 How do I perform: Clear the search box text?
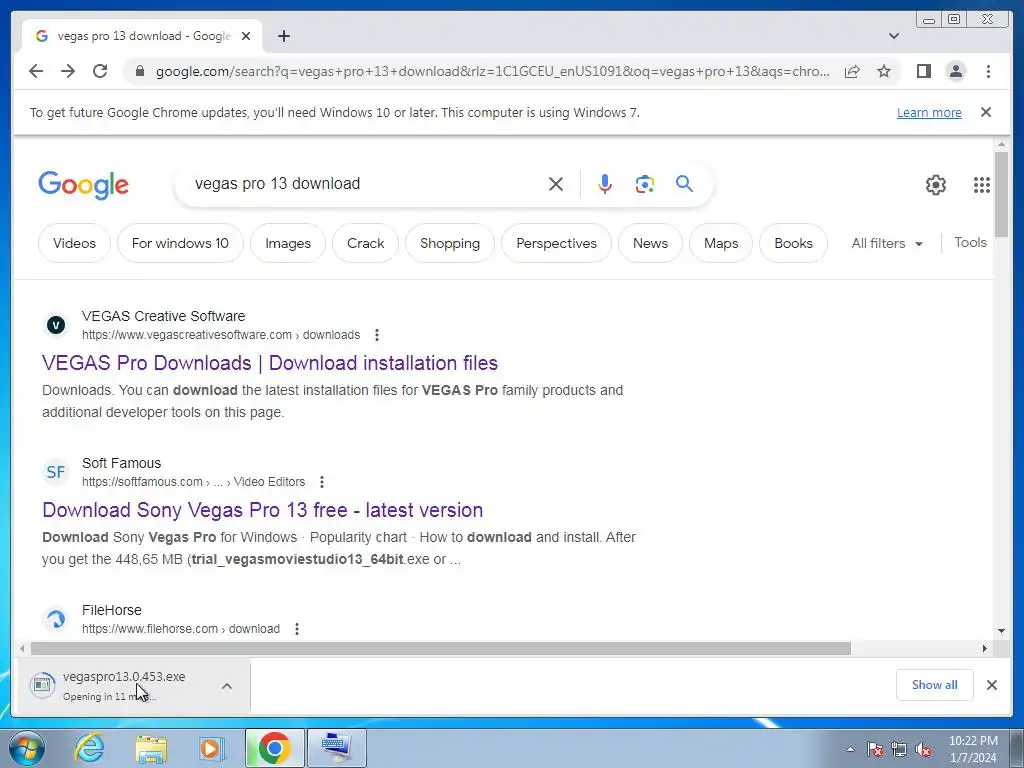pos(556,184)
